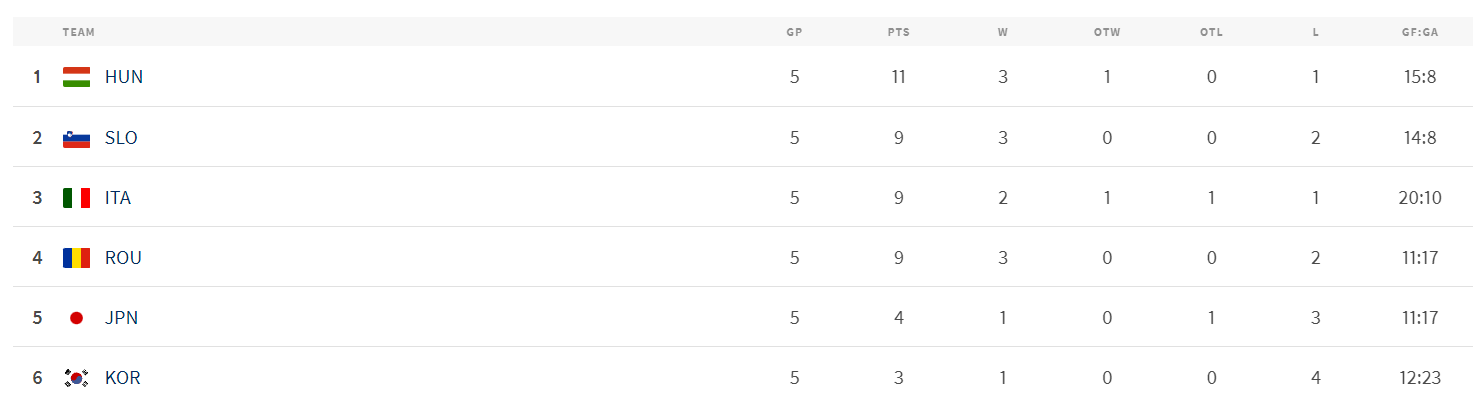
Task: Click the Italy flag icon
Action: pyautogui.click(x=76, y=198)
